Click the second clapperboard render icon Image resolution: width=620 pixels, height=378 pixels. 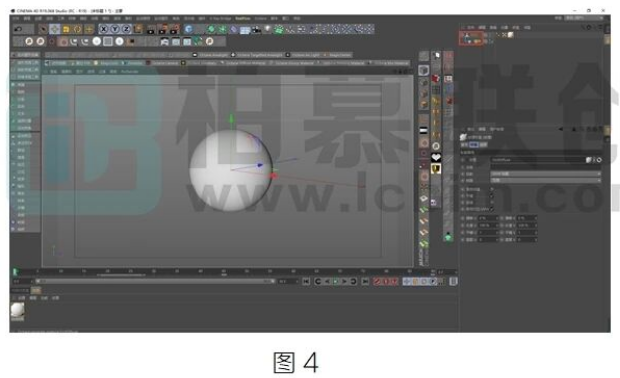point(163,29)
